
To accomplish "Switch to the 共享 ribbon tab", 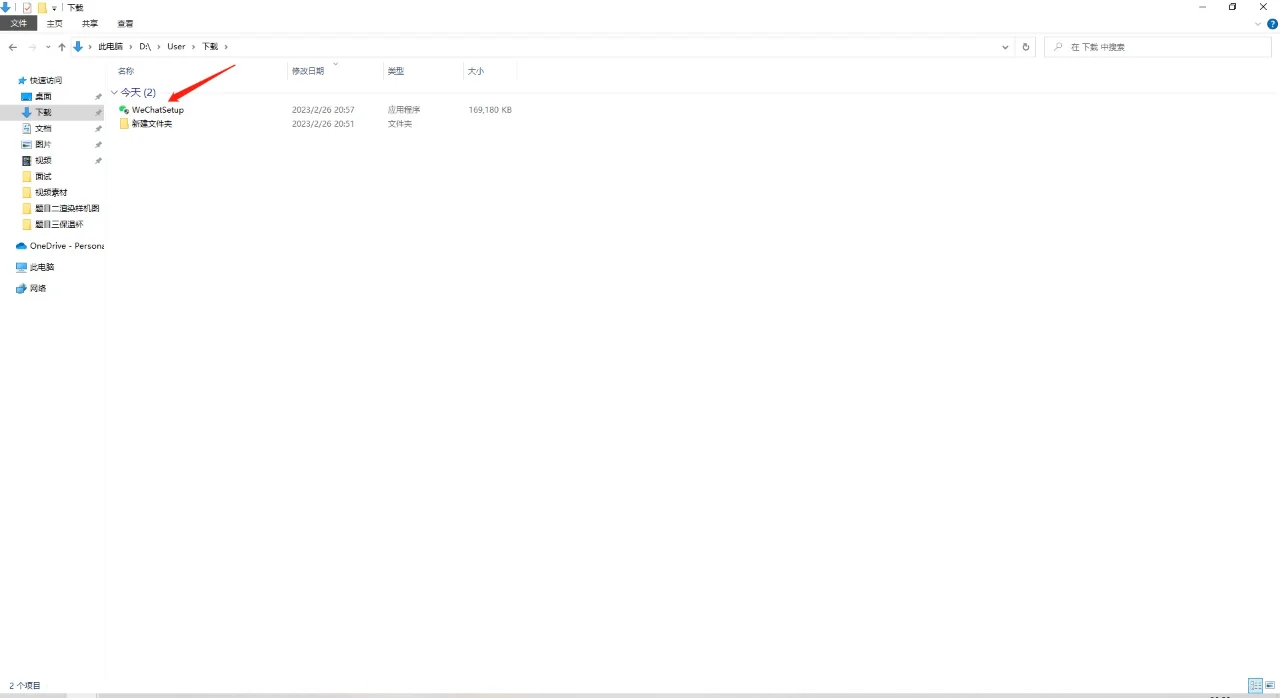I will (90, 23).
